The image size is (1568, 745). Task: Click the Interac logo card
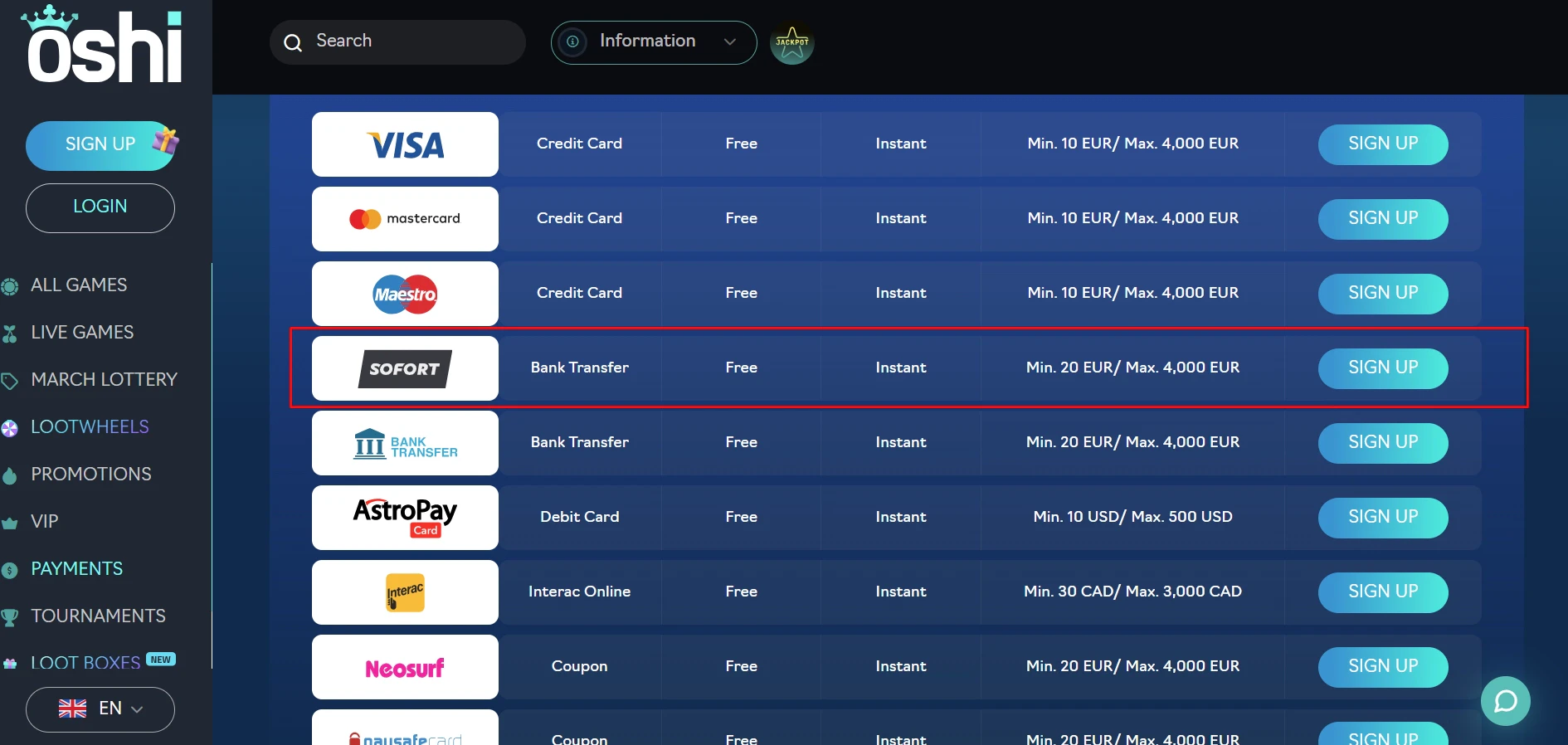[405, 592]
